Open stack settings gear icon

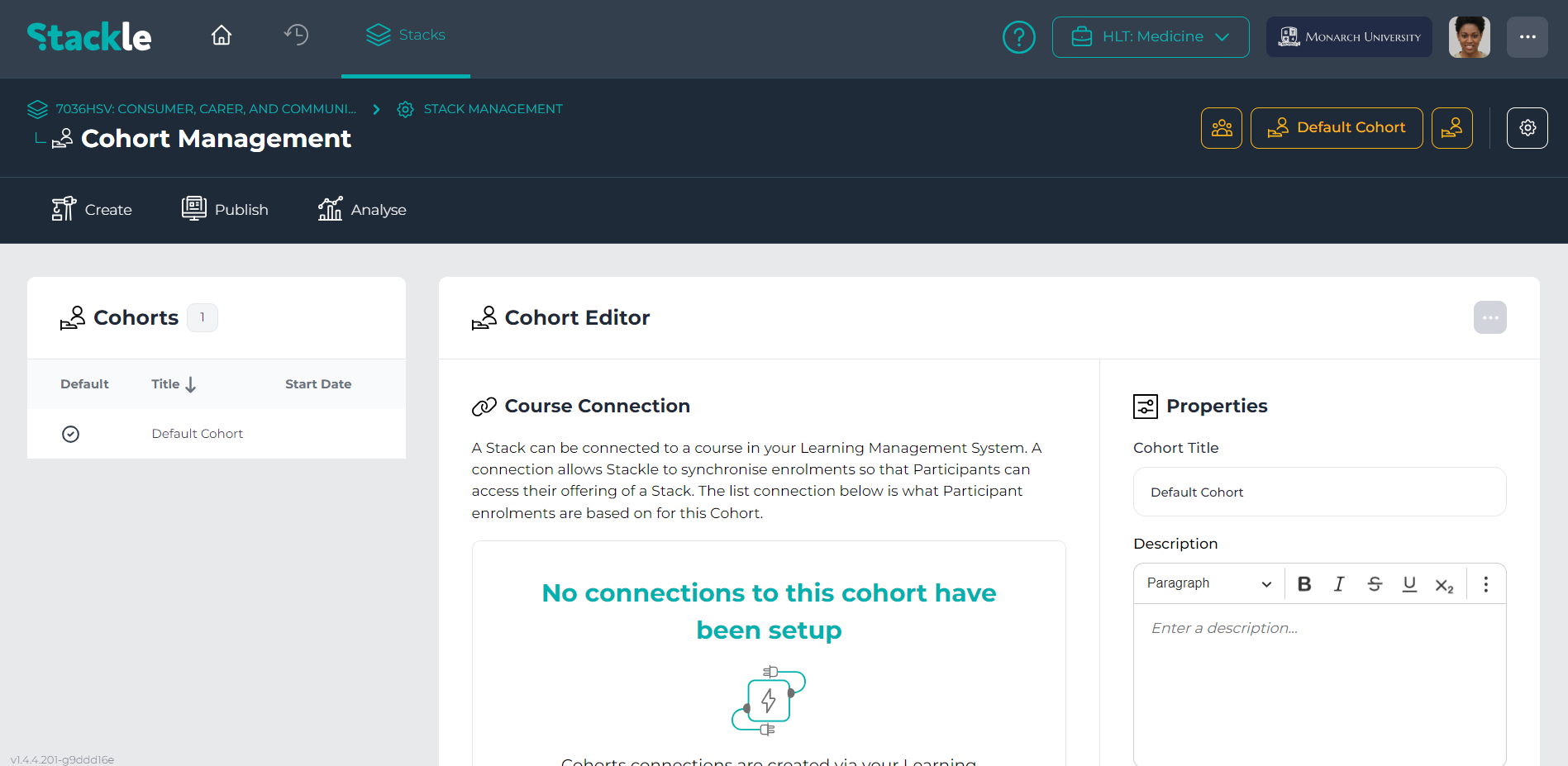(1527, 127)
